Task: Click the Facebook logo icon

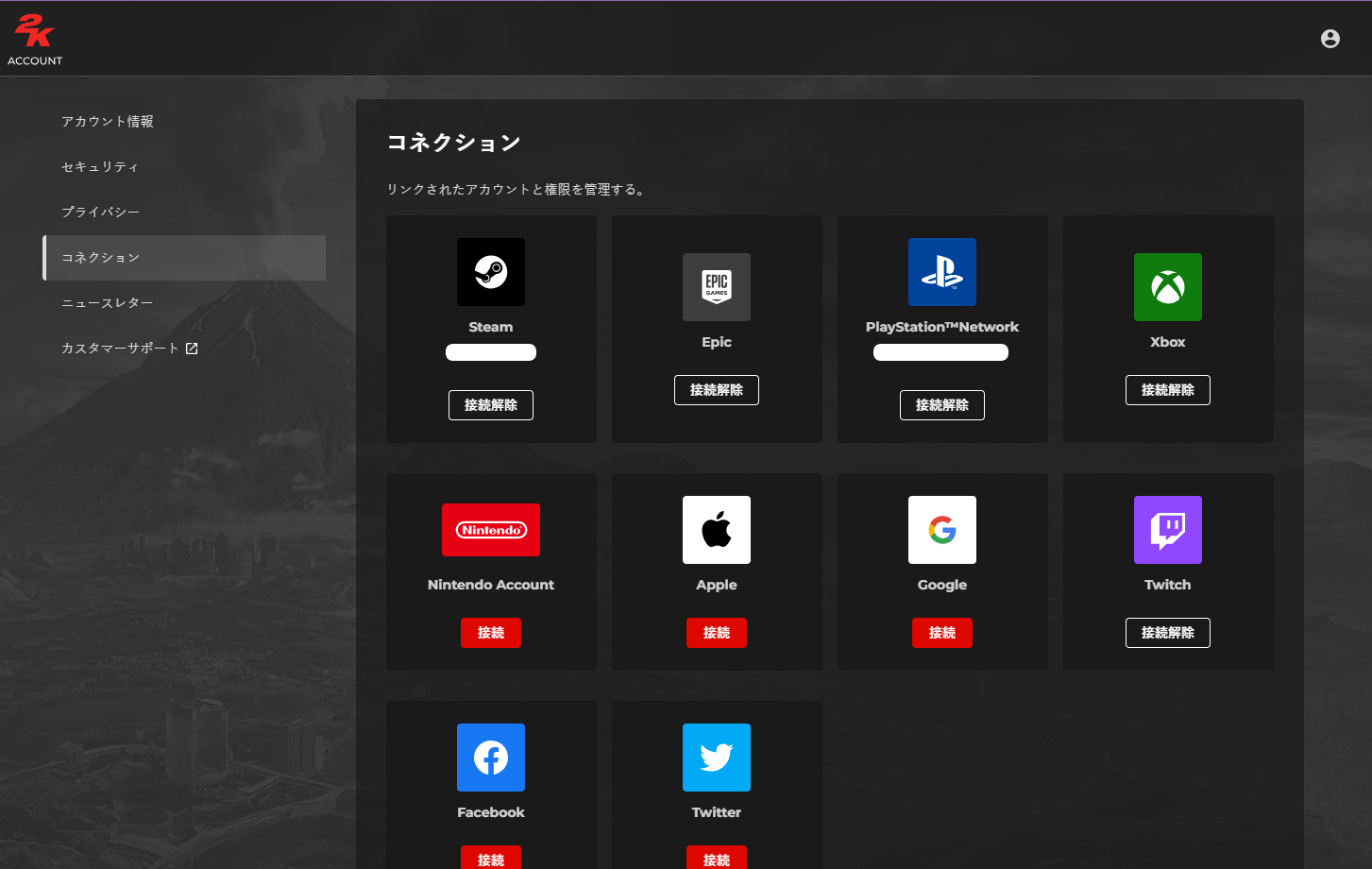Action: tap(491, 758)
